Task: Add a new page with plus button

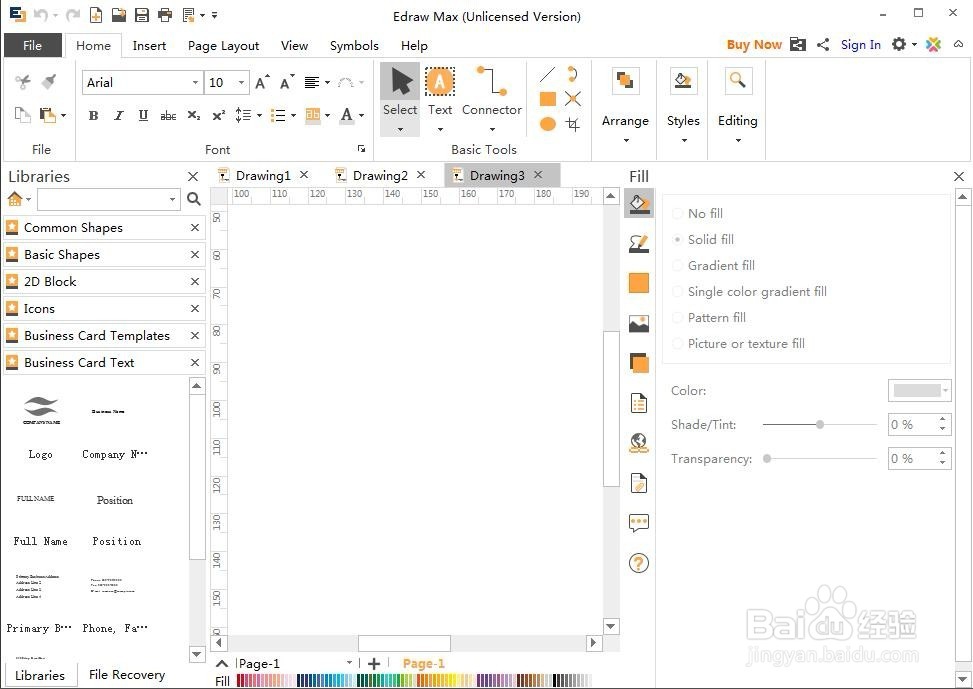Action: [374, 664]
